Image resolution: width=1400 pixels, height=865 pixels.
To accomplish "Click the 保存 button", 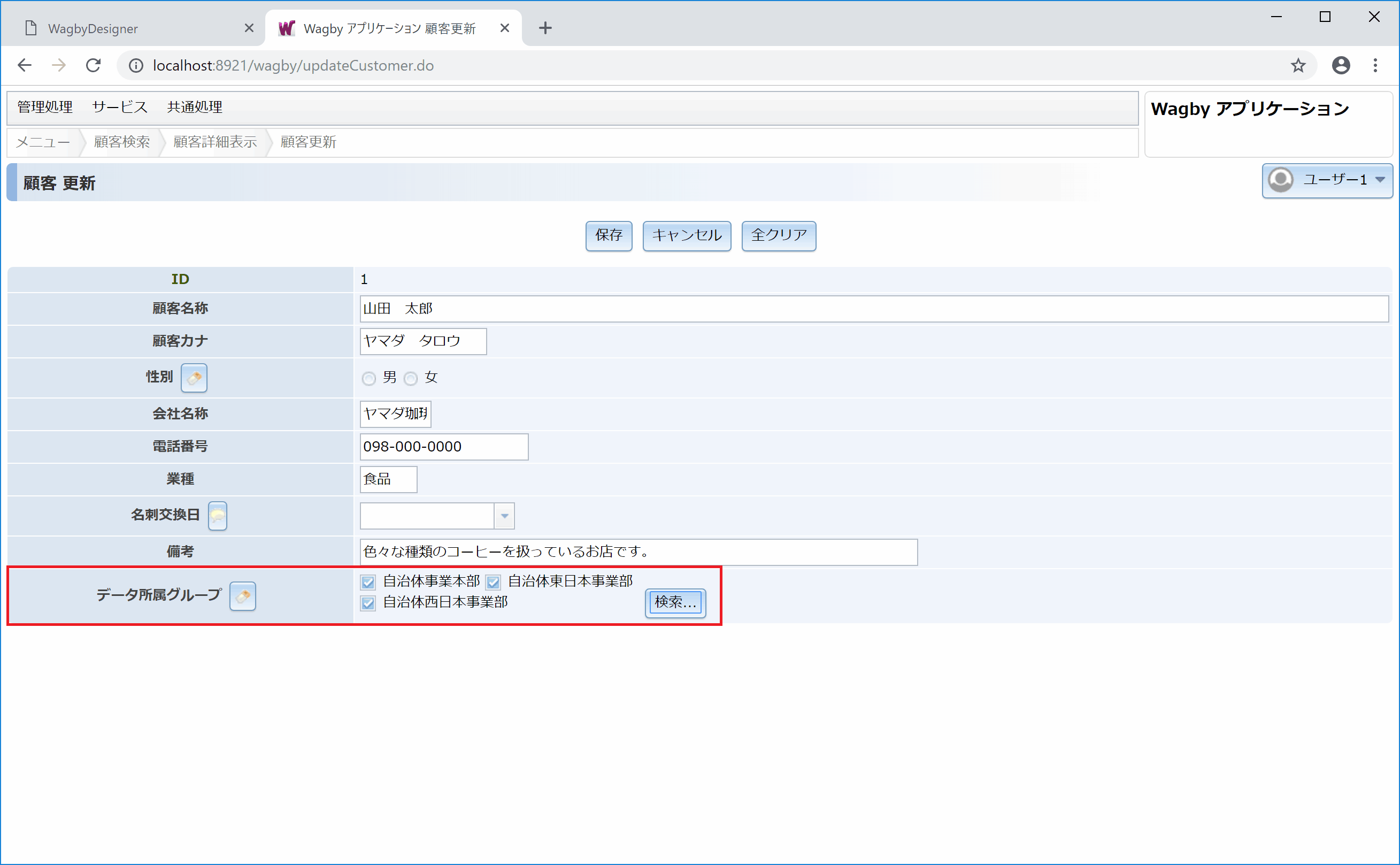I will point(609,236).
